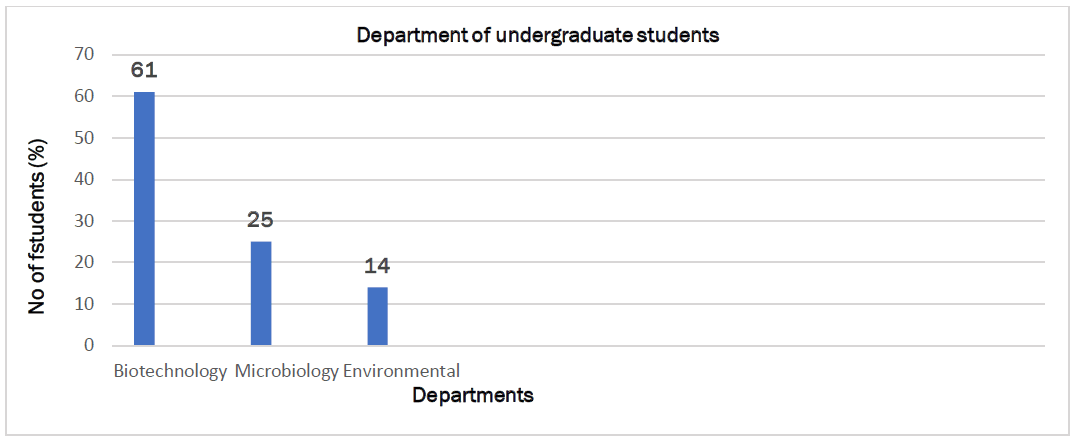Image resolution: width=1078 pixels, height=442 pixels.
Task: Select the Microbiology blue bar
Action: click(261, 293)
